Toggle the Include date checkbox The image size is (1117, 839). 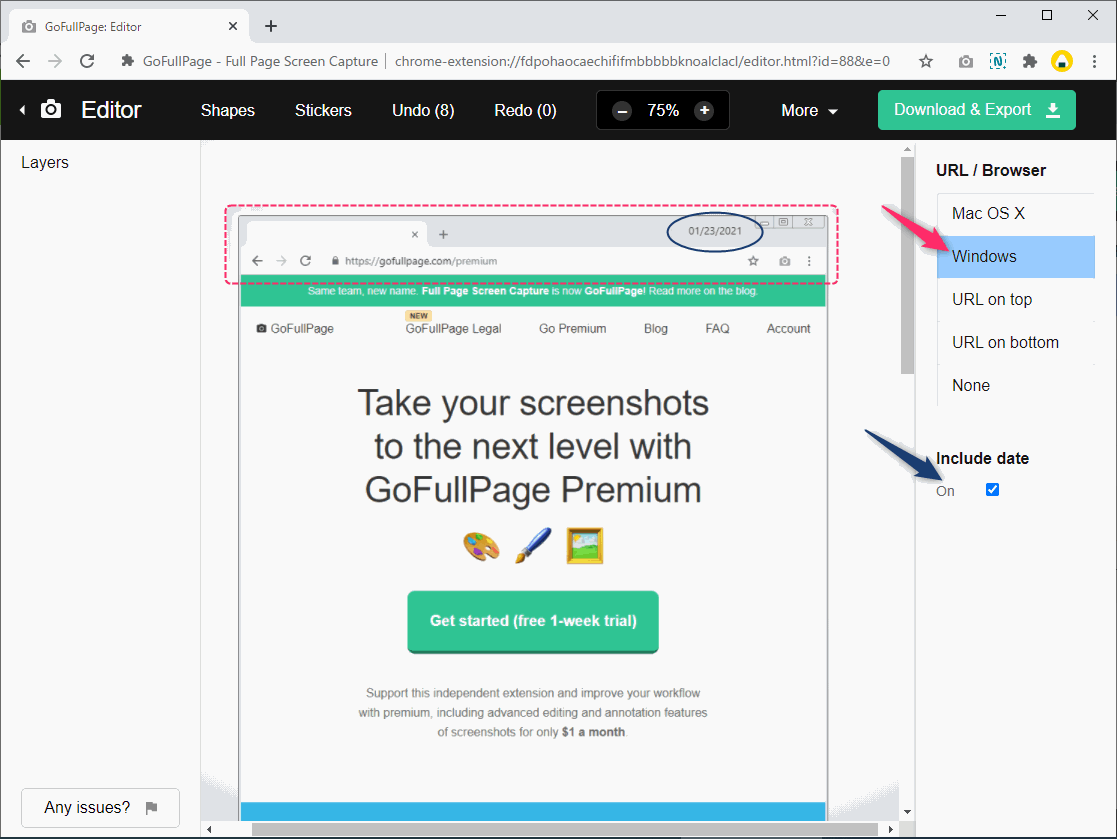[x=992, y=489]
